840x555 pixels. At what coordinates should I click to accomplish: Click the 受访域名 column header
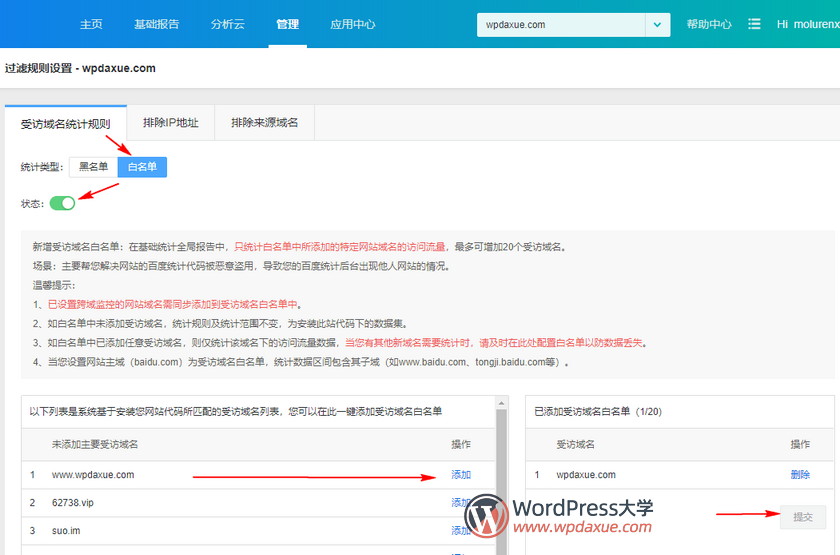[575, 444]
